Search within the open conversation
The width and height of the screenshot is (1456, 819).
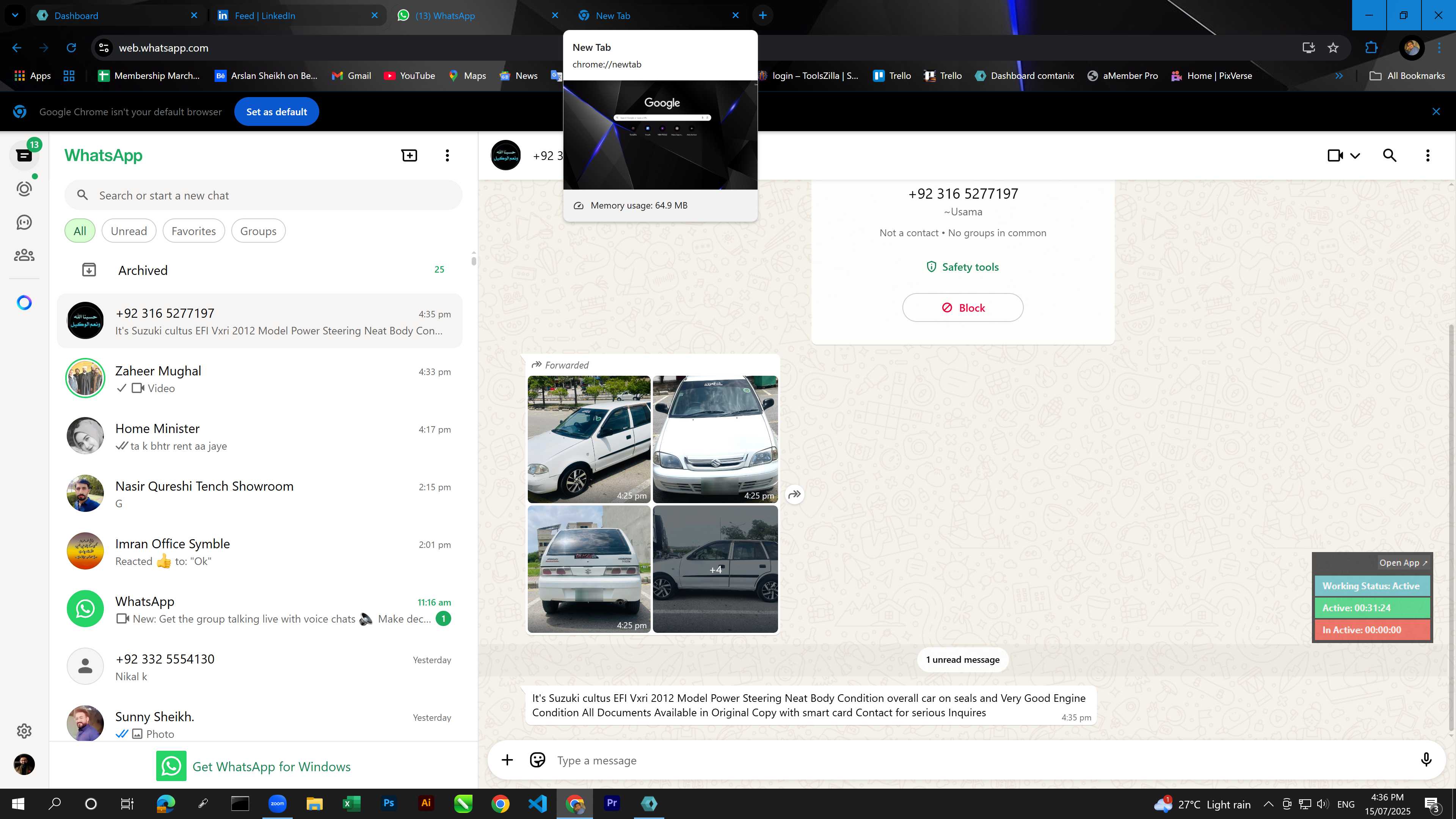click(x=1390, y=155)
